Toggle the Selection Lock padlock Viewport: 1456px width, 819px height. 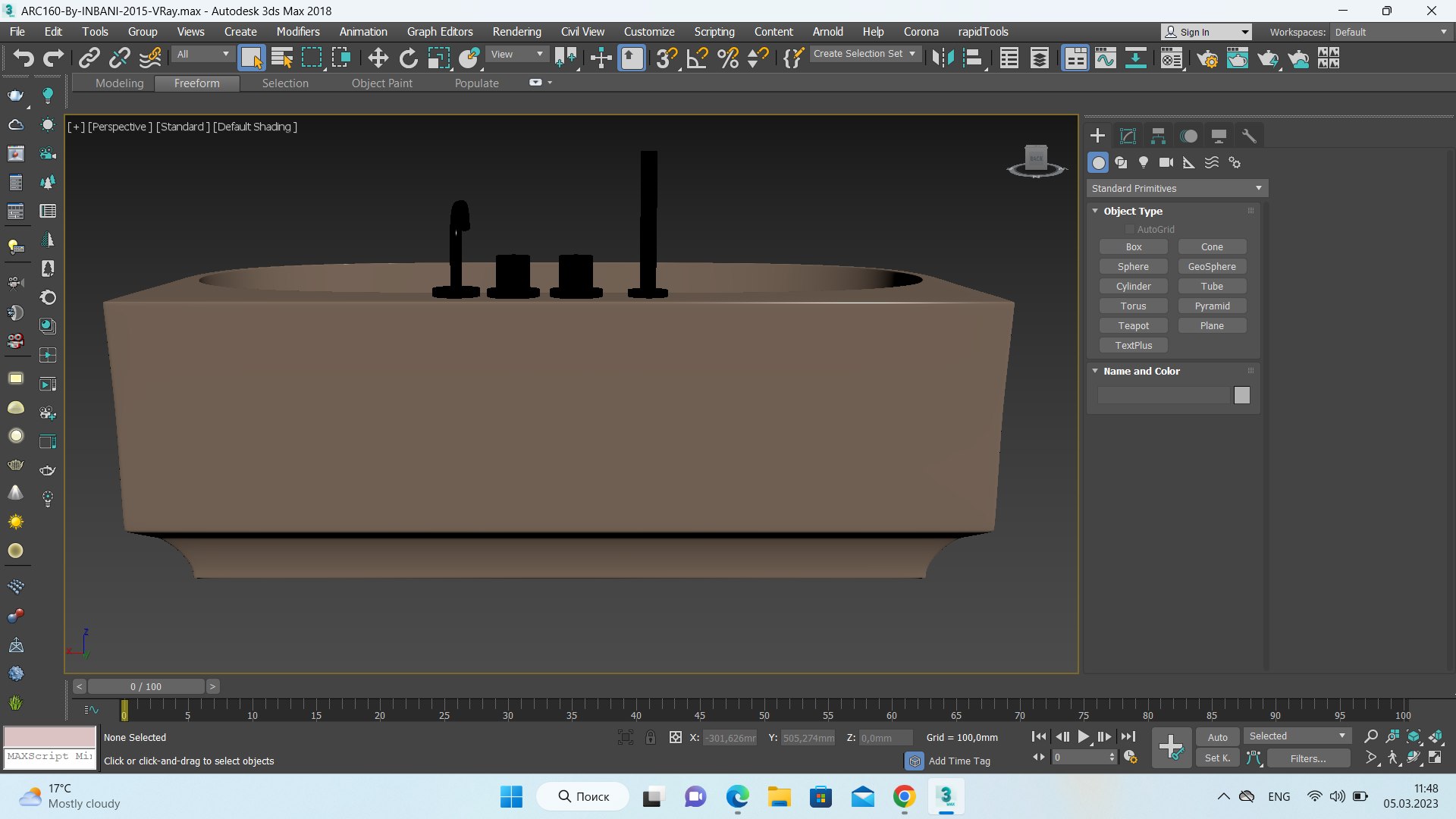click(x=650, y=737)
